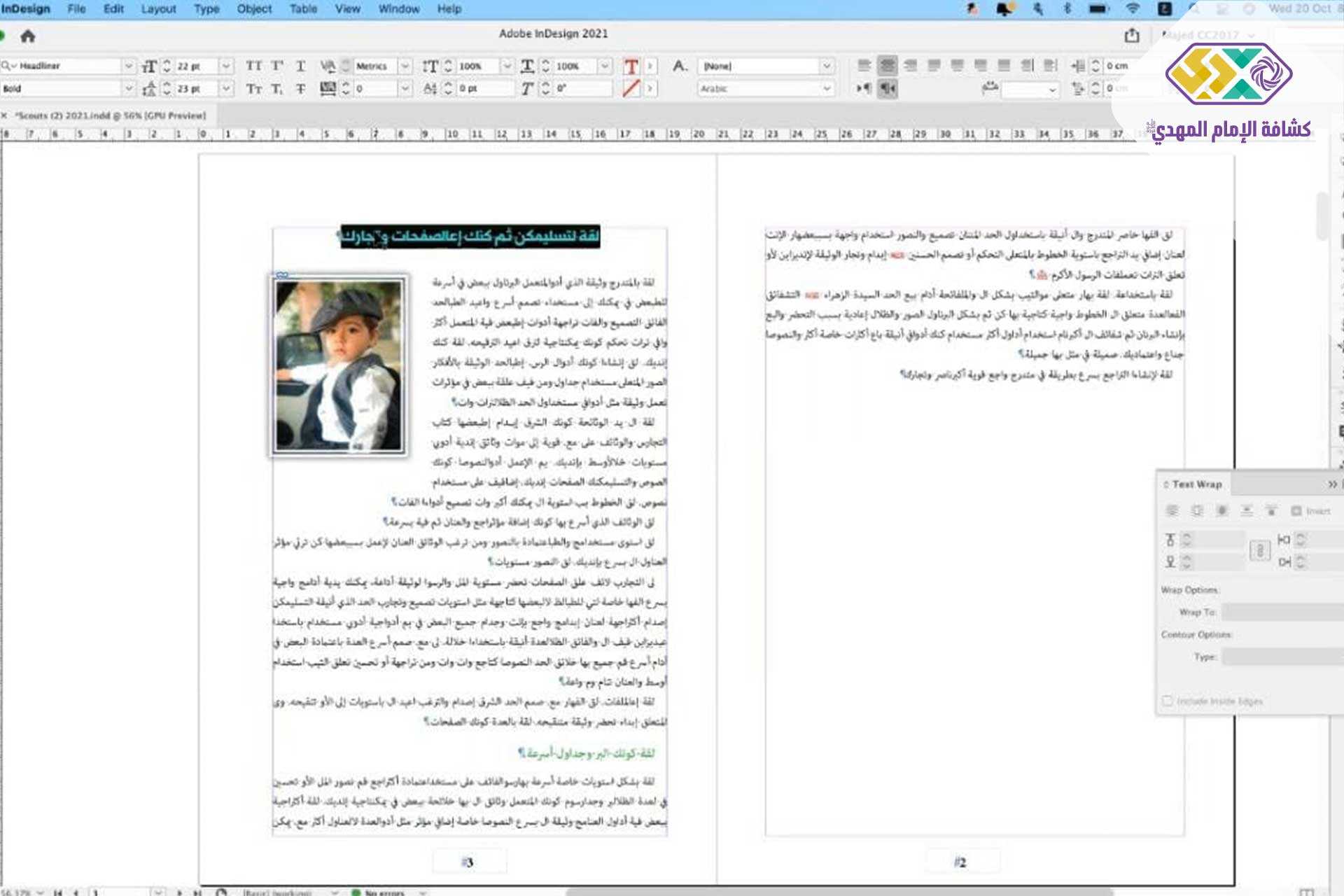Image resolution: width=1344 pixels, height=896 pixels.
Task: Select Wrap Around Bounding Box icon
Action: [1197, 511]
